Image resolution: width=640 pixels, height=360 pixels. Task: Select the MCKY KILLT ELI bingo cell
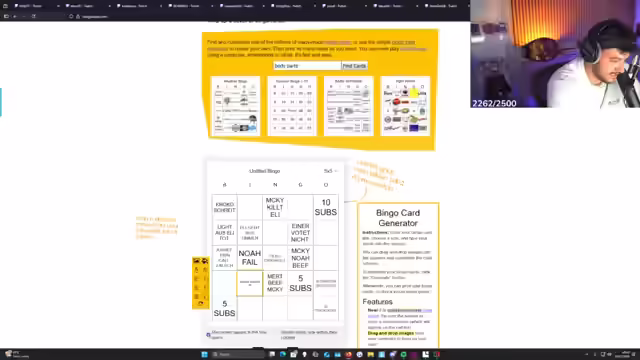coord(275,207)
